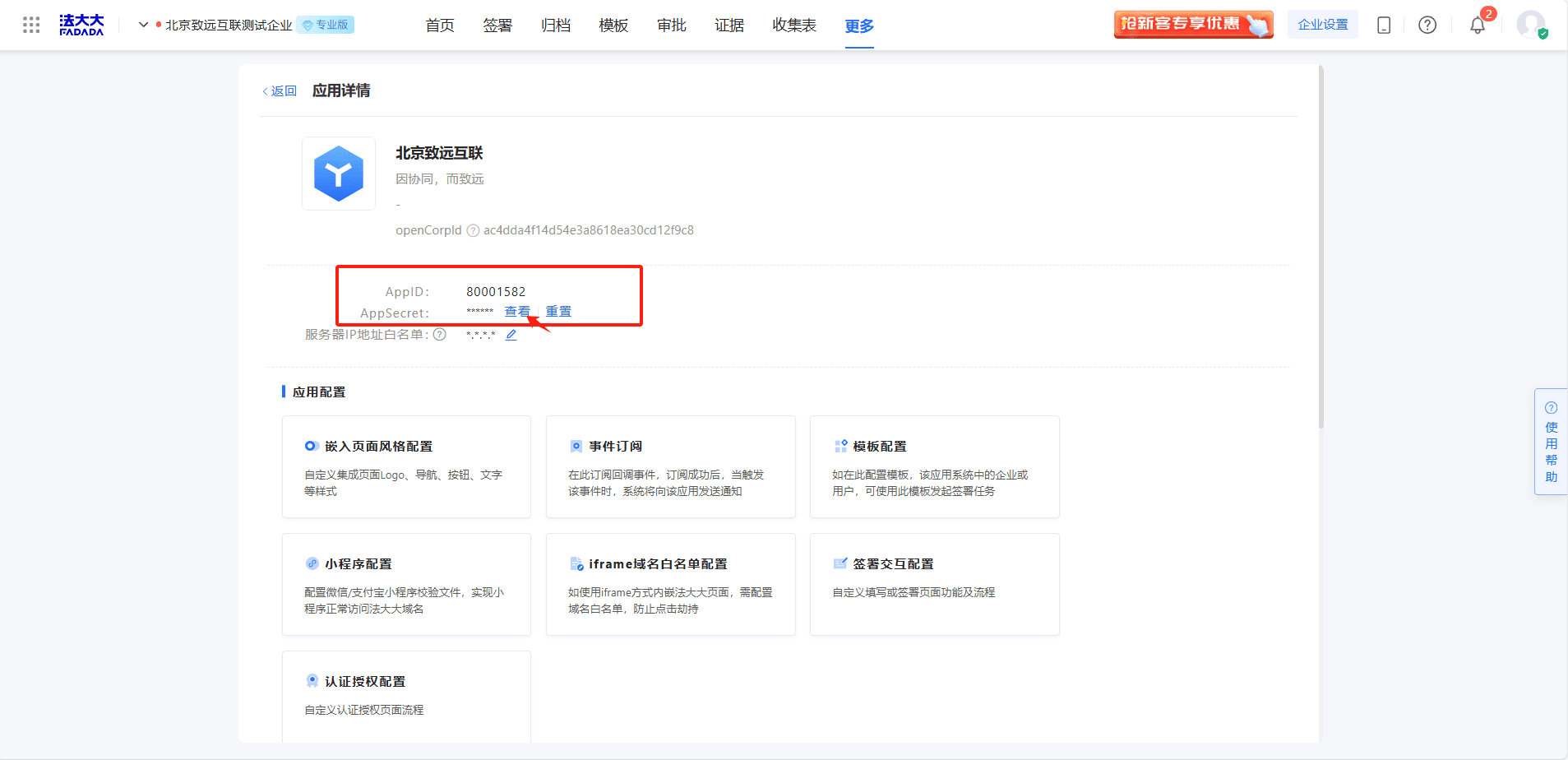1568x760 pixels.
Task: Click the 认证授权配置 badge icon
Action: click(x=312, y=681)
